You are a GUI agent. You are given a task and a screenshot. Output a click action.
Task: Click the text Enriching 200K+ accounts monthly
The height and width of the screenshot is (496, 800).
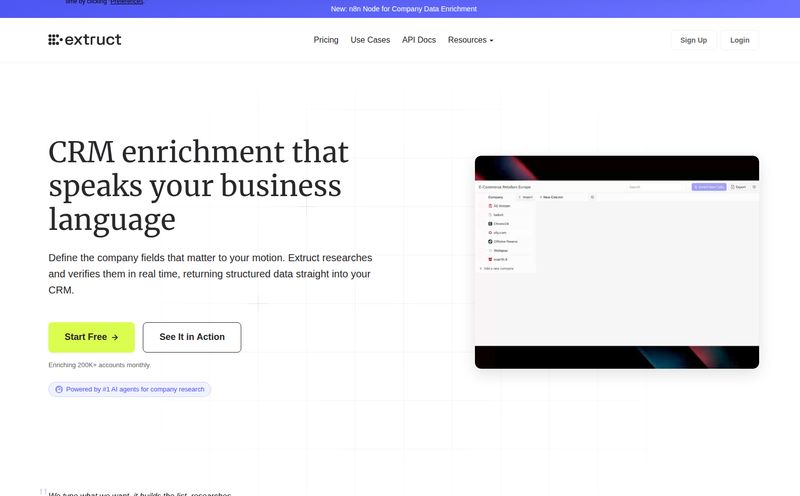point(99,365)
